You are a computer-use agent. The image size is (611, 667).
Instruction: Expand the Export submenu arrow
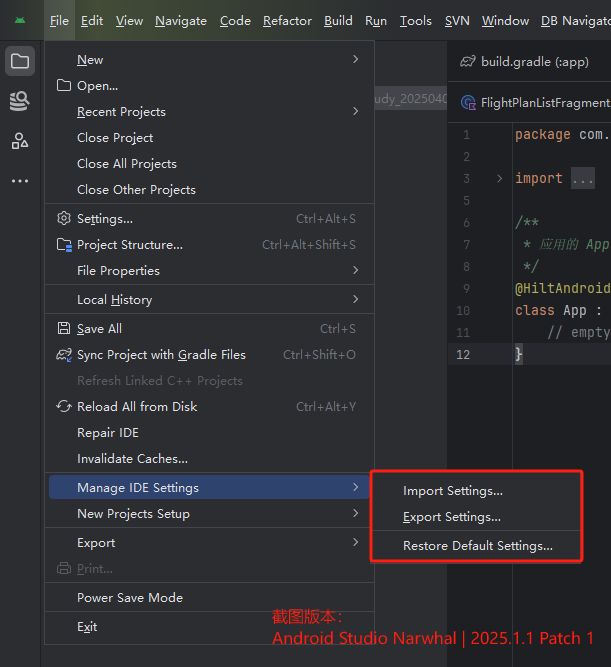click(356, 542)
